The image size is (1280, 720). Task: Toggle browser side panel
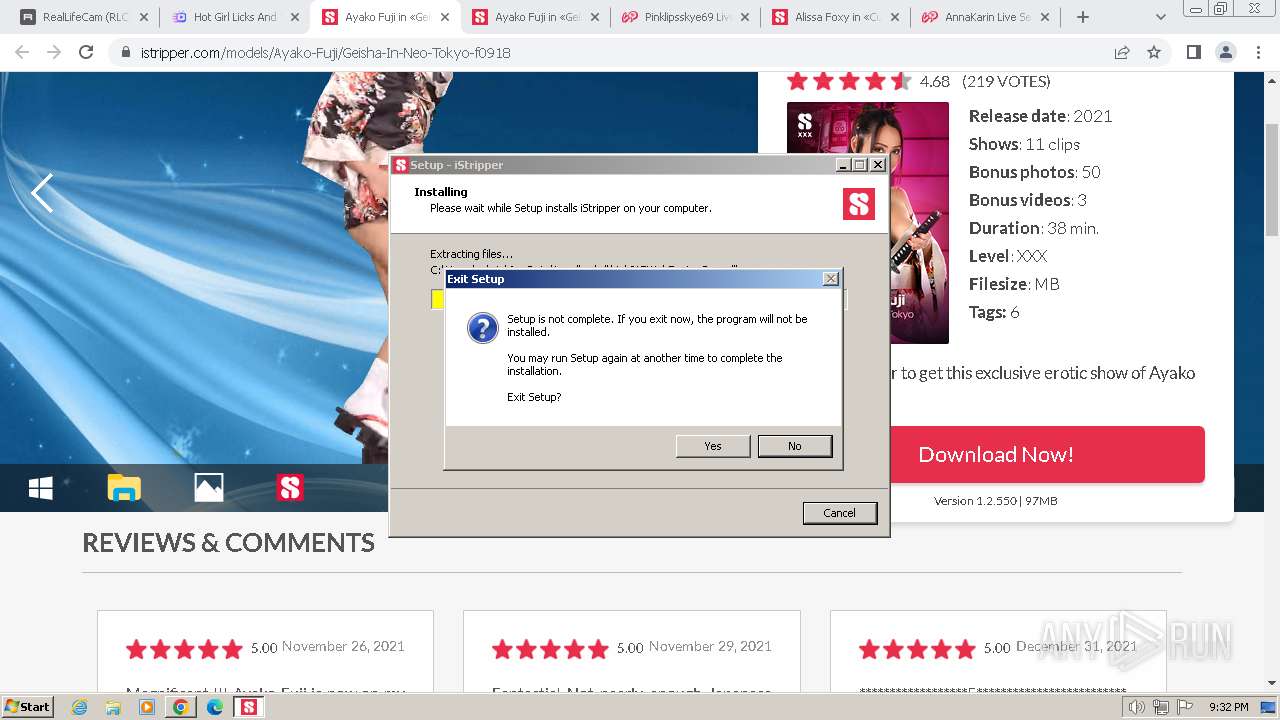pyautogui.click(x=1193, y=52)
